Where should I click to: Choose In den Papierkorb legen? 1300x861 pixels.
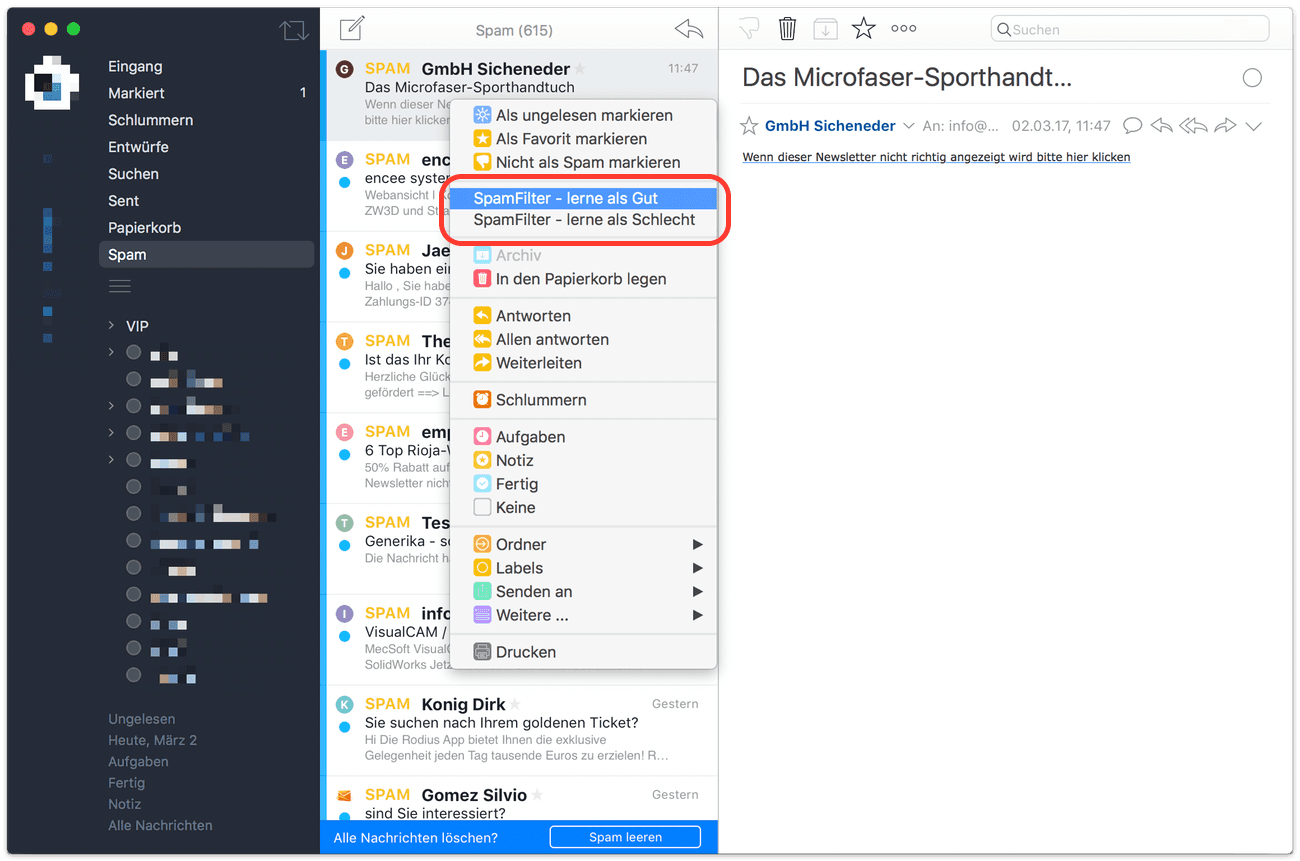coord(583,279)
